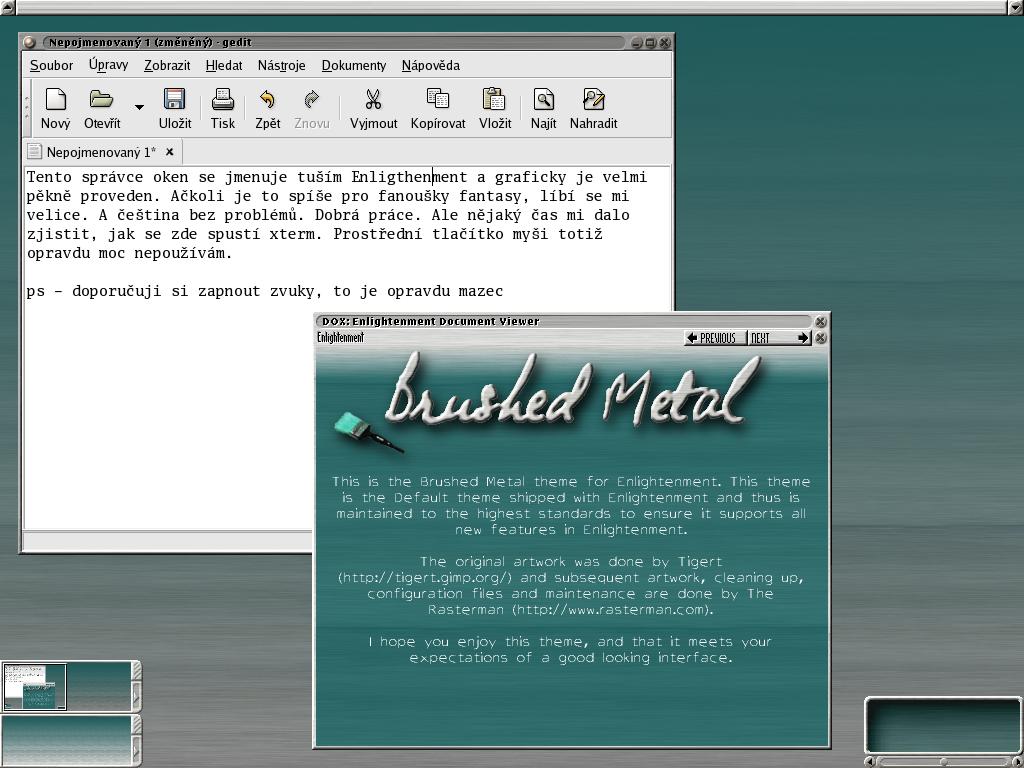1024x768 pixels.
Task: Select the Nepojmenovaný 1* document tab
Action: tap(101, 152)
